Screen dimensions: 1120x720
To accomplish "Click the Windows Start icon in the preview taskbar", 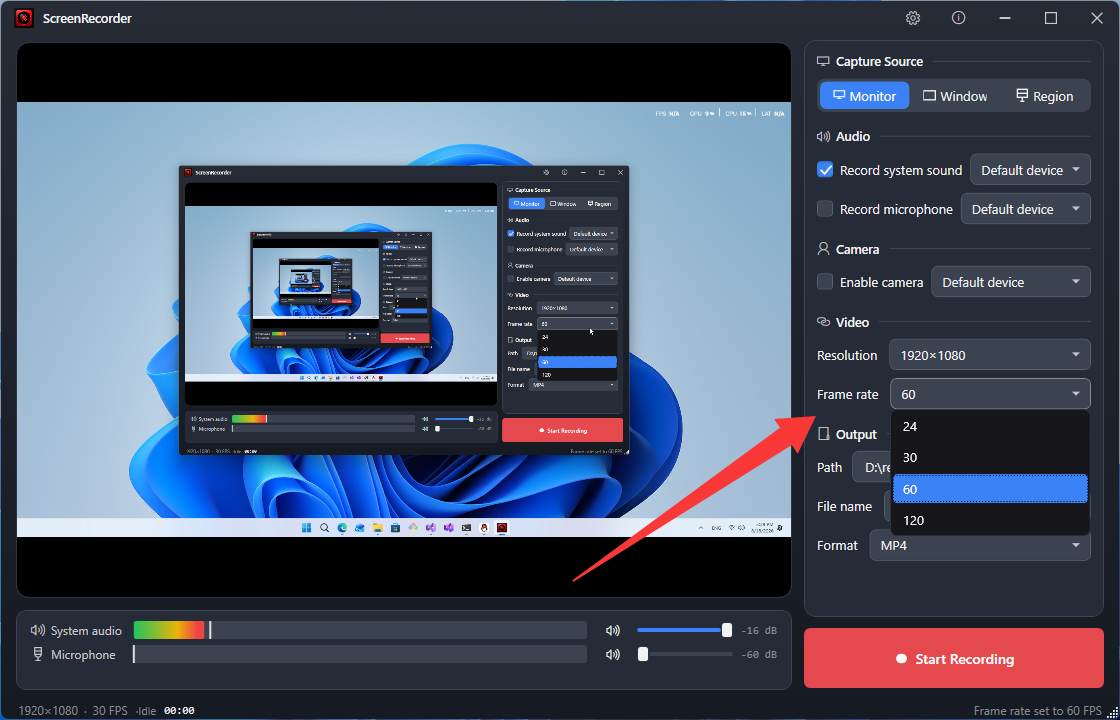I will coord(306,528).
